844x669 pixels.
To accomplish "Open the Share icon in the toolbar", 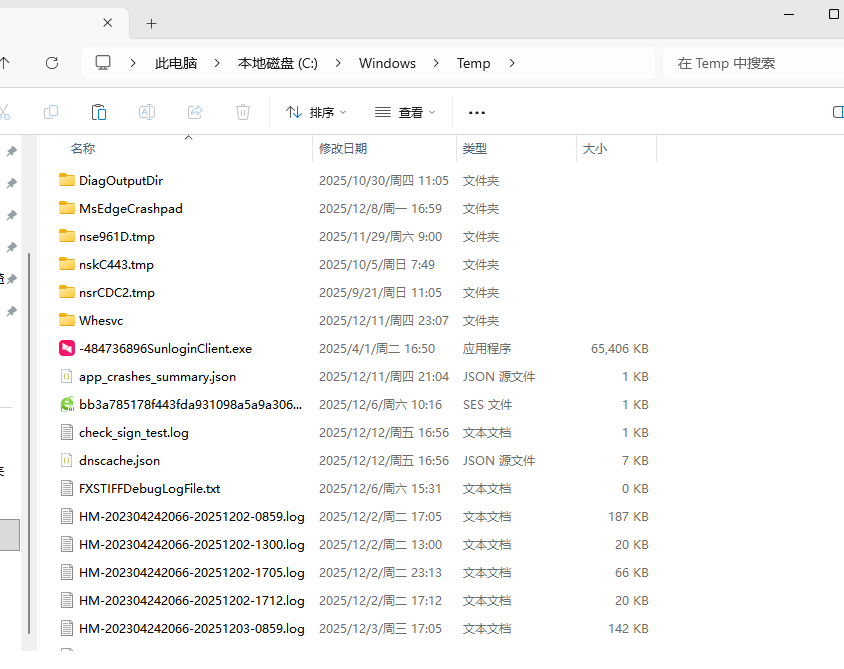I will pyautogui.click(x=195, y=111).
